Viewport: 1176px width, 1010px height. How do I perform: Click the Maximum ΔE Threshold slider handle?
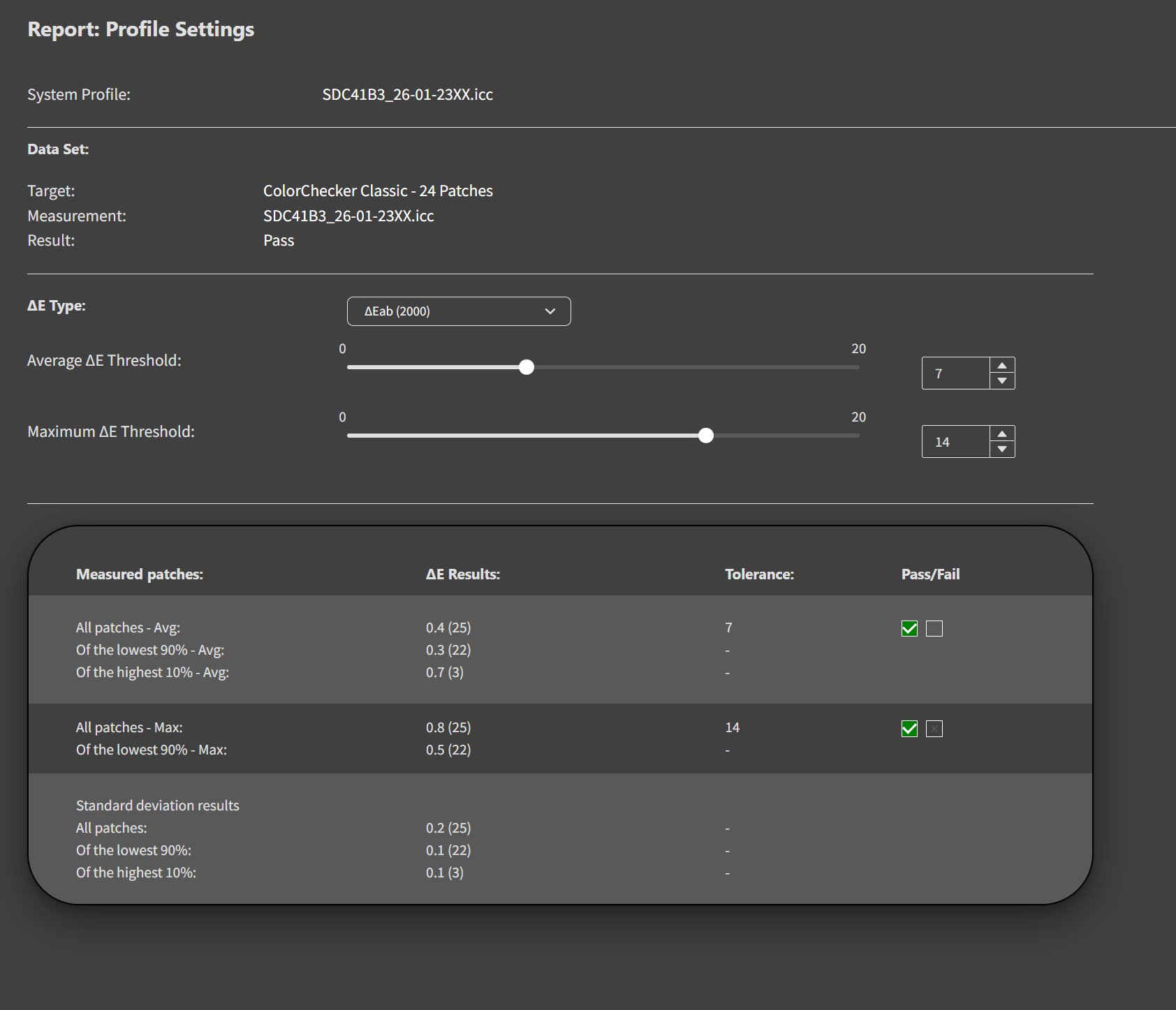(706, 436)
